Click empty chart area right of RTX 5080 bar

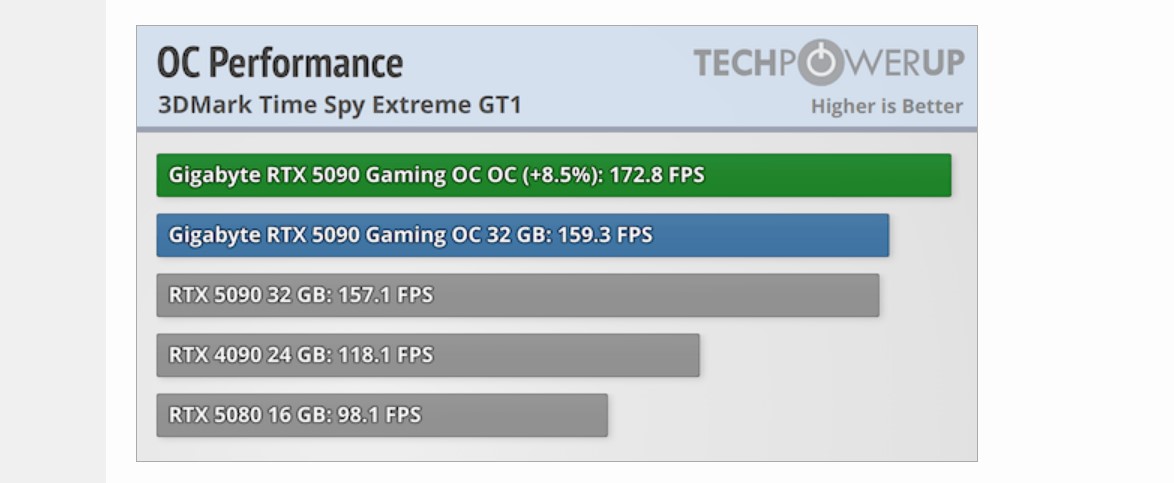click(790, 415)
